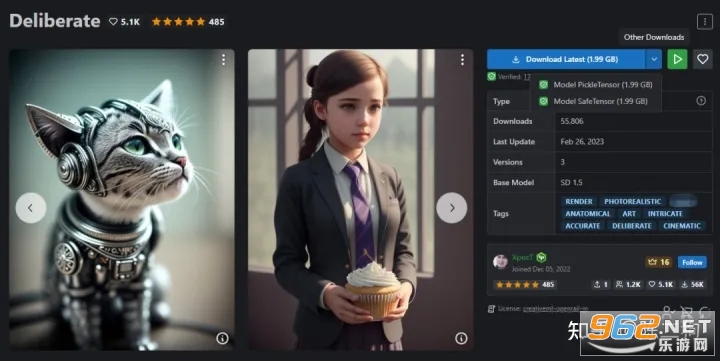
Task: Open XpucT creator profile name
Action: pos(523,257)
